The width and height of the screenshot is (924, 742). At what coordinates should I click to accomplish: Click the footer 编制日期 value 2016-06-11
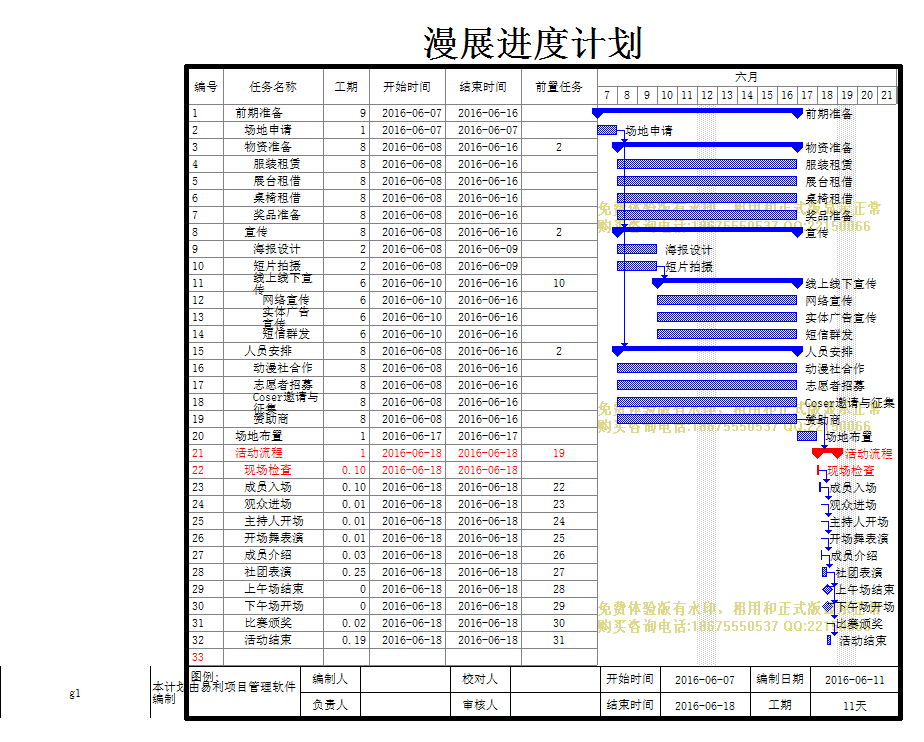(x=854, y=680)
